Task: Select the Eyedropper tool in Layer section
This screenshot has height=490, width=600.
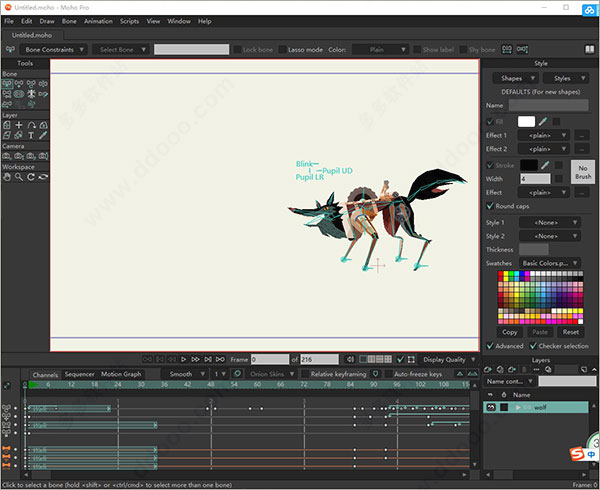Action: (x=43, y=135)
